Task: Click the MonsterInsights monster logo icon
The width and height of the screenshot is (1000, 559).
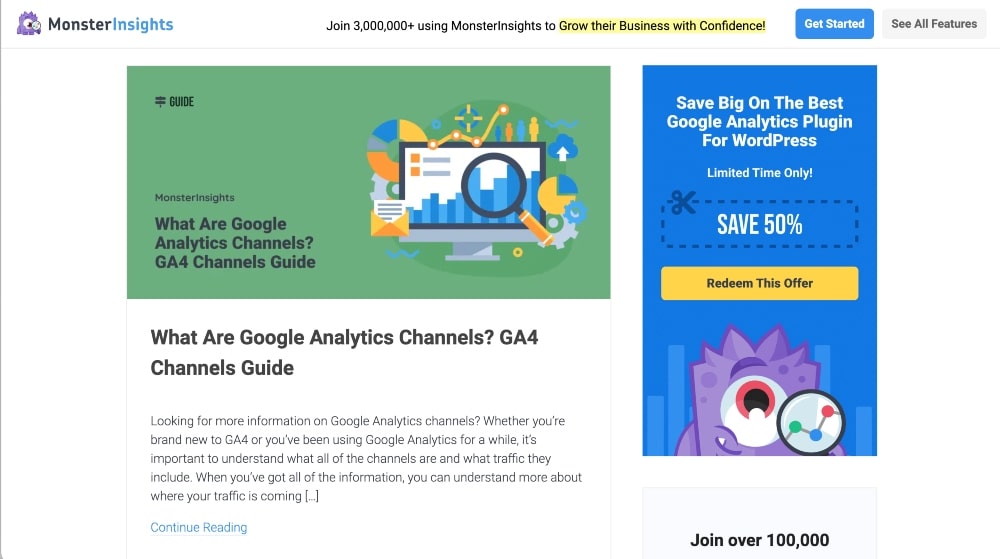Action: [29, 24]
